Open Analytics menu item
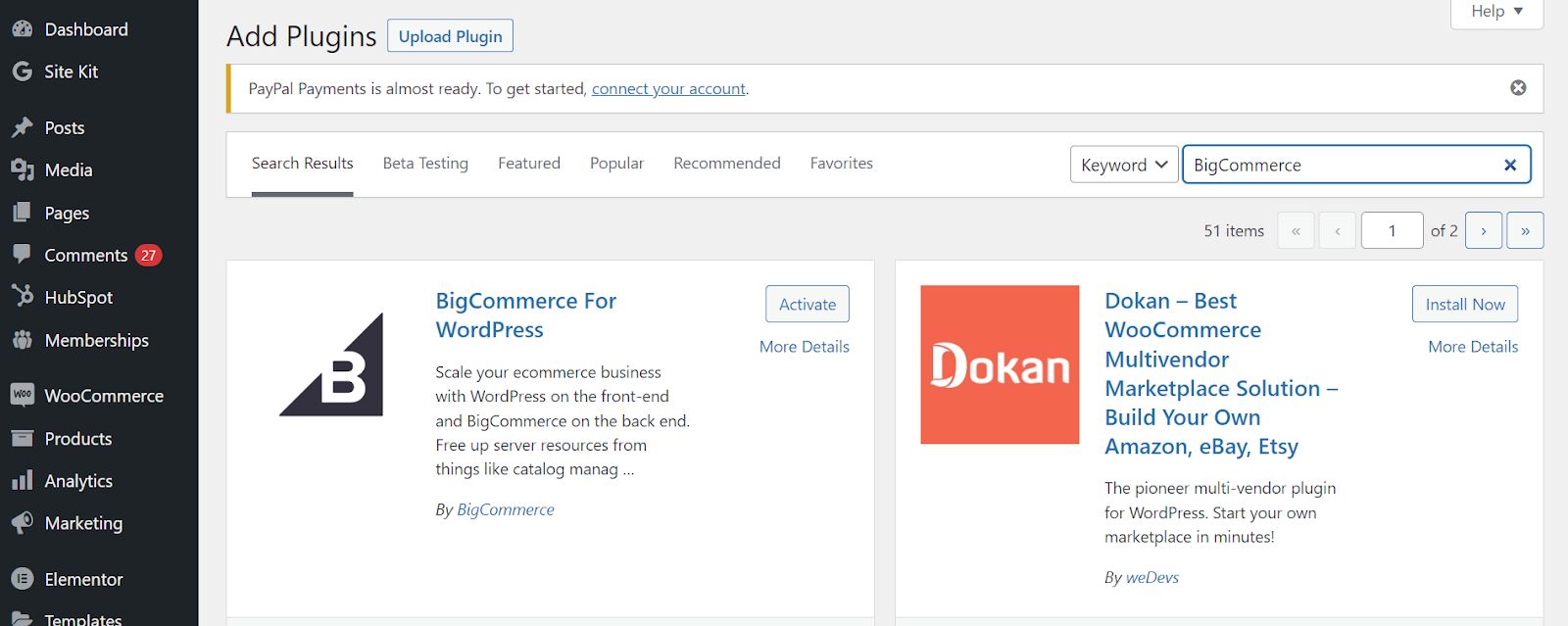The image size is (1568, 626). pos(78,480)
